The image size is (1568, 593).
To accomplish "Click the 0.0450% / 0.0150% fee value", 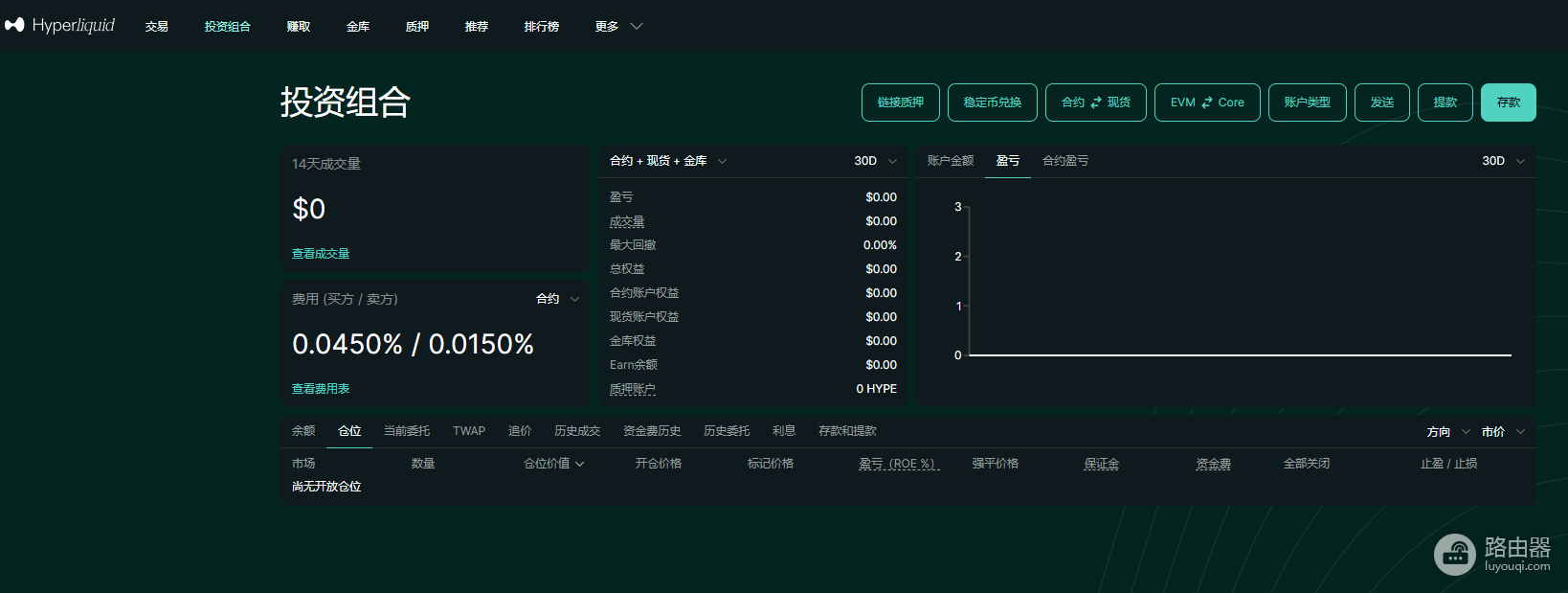I will coord(414,344).
